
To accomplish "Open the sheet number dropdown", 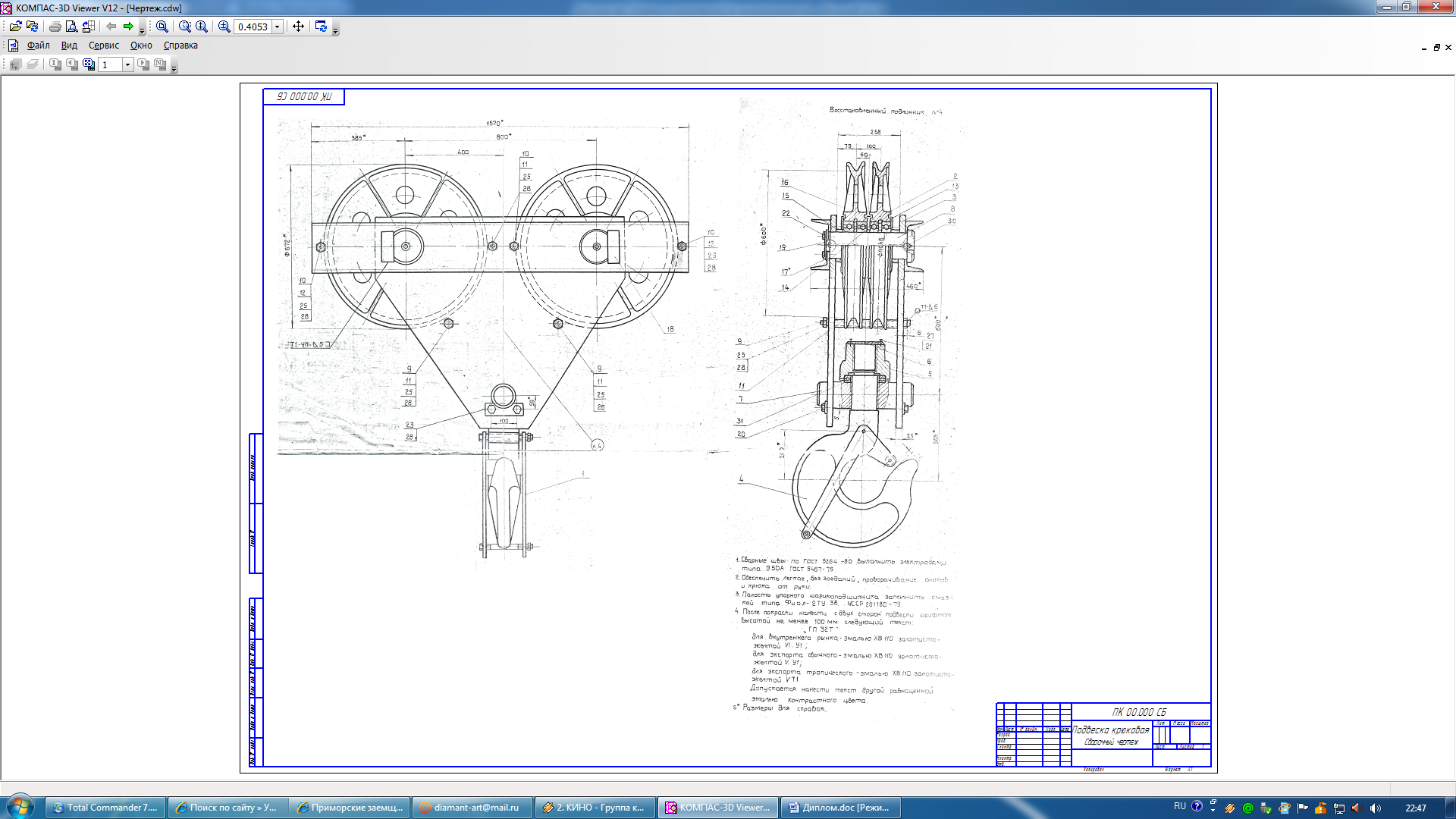I will click(x=127, y=65).
